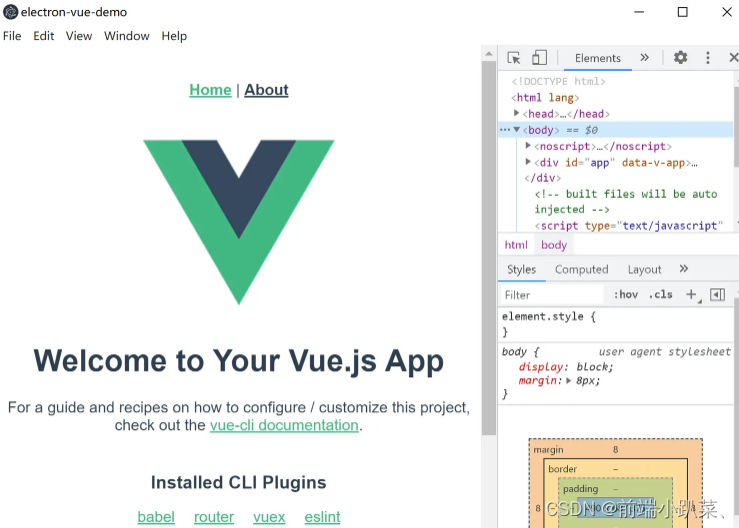This screenshot has height=528, width=739.
Task: Click Welcome to Your Vue.js App heading
Action: point(238,361)
